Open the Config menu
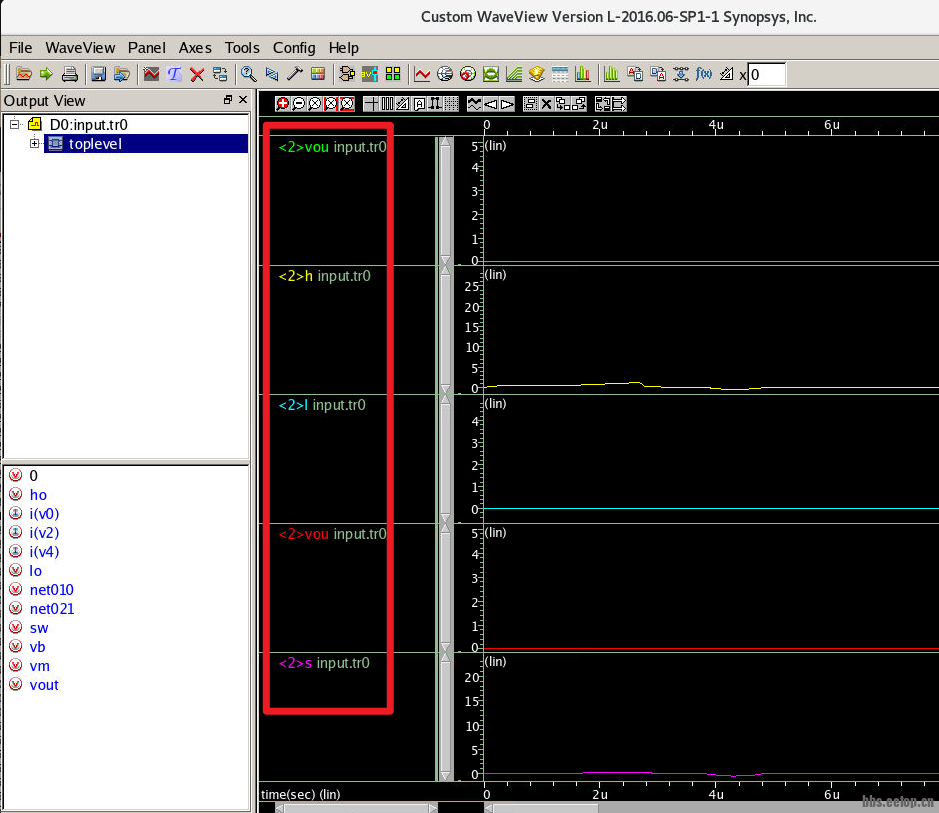 (x=294, y=48)
